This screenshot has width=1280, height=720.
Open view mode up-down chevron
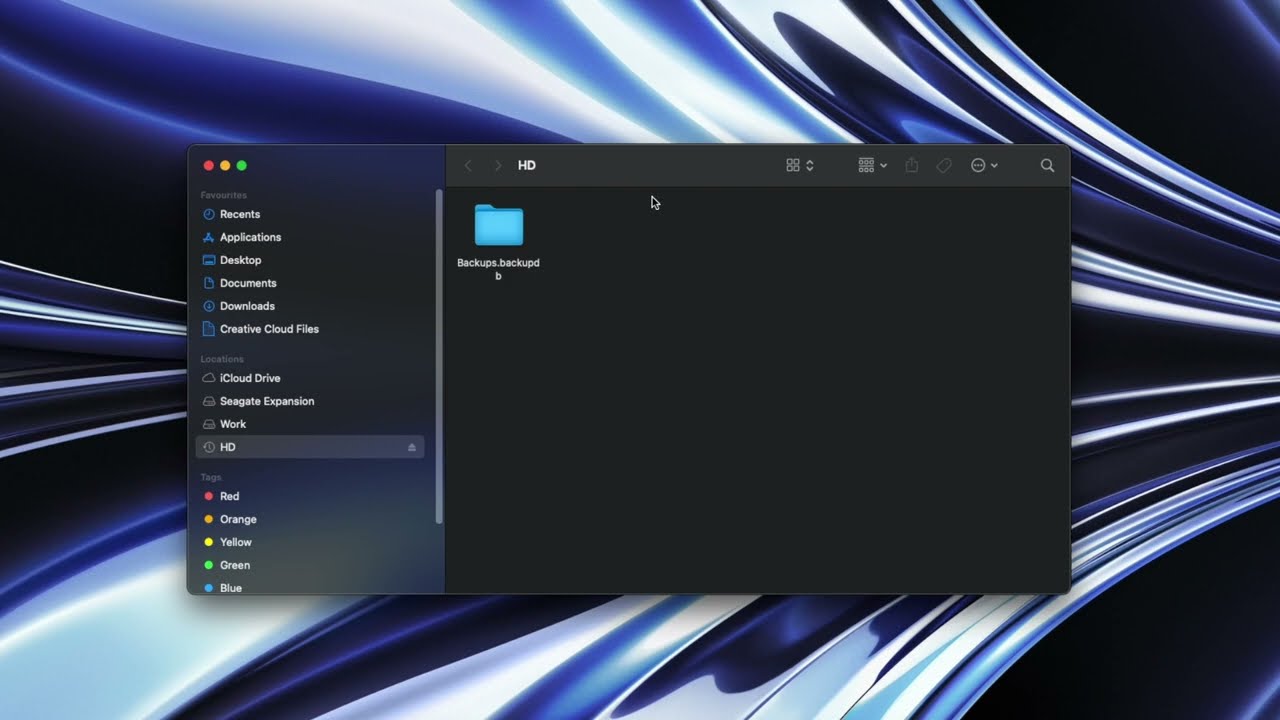(810, 165)
